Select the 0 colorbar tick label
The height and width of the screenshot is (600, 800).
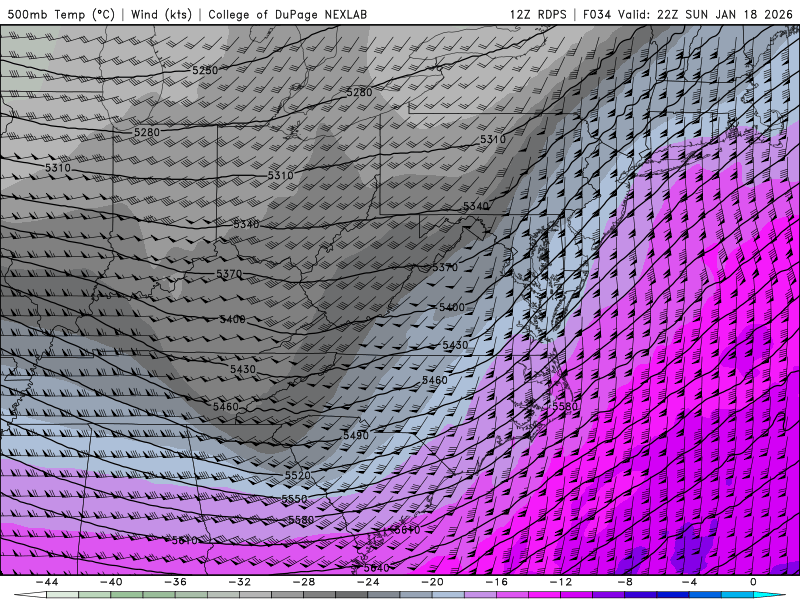coord(753,582)
